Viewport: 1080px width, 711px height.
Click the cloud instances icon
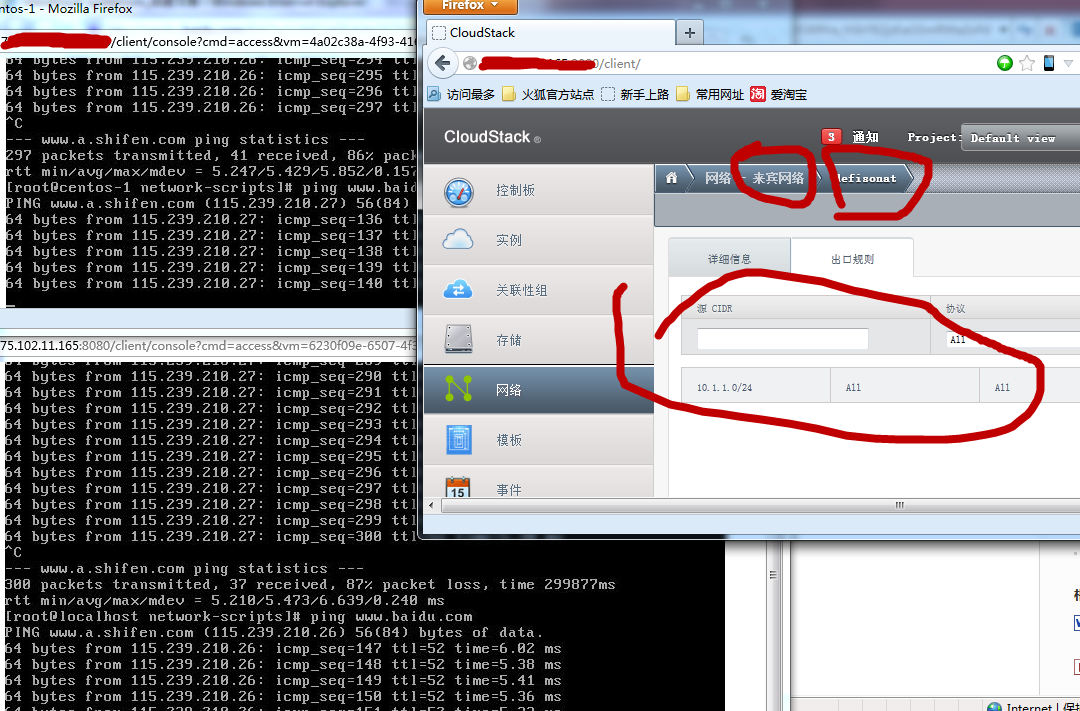click(x=458, y=240)
